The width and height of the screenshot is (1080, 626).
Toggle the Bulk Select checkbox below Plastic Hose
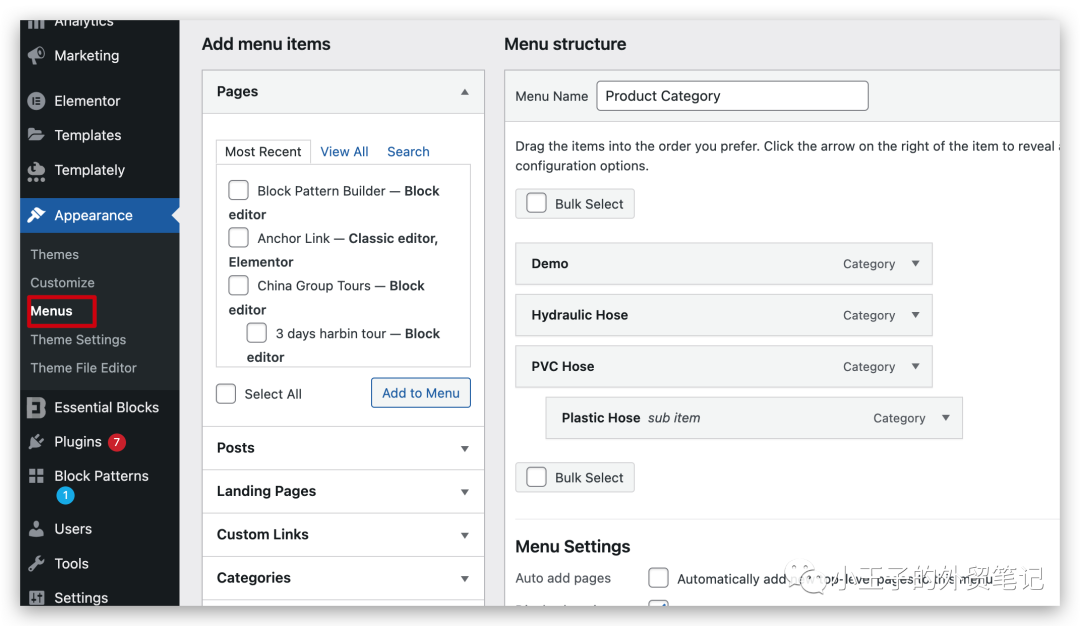pos(537,477)
